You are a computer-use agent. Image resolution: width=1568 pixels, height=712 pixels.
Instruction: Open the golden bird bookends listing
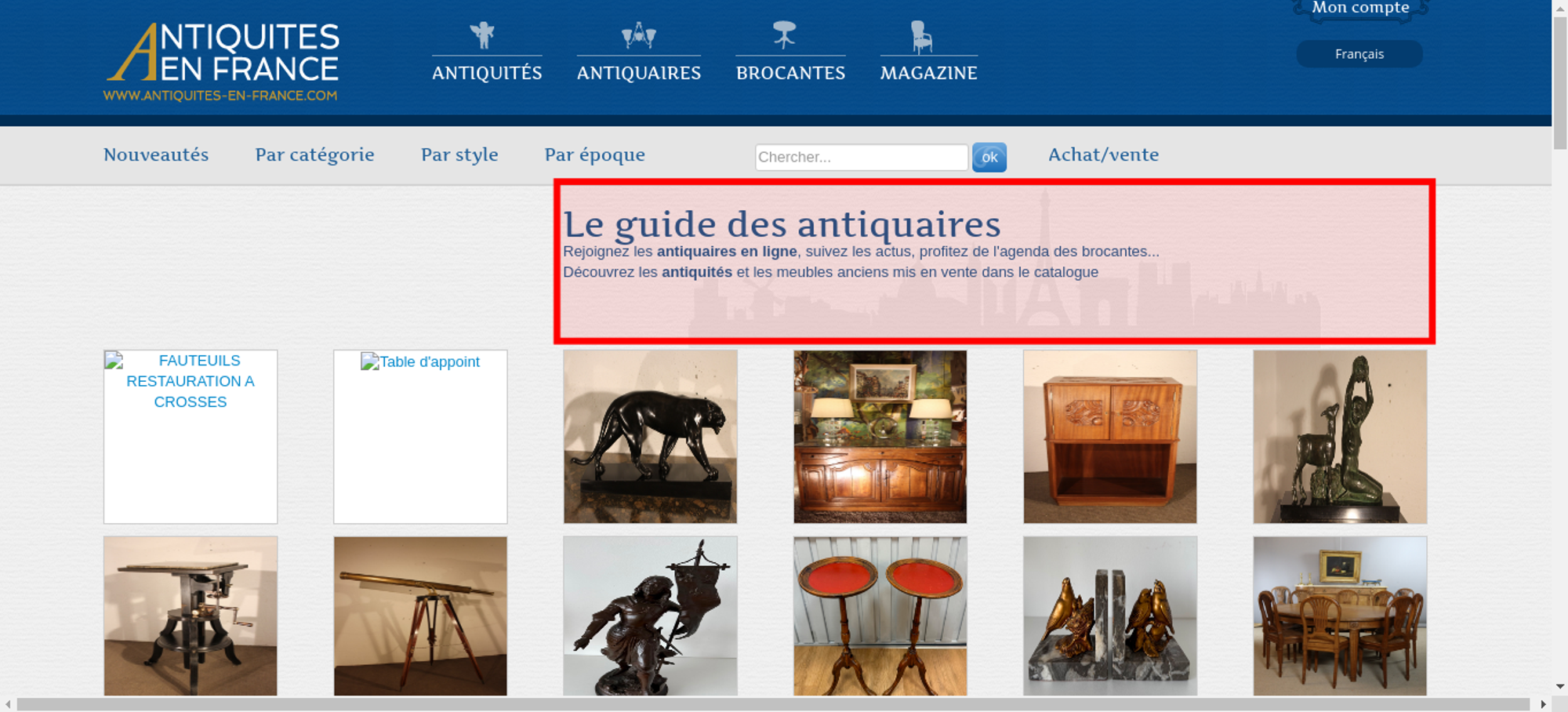tap(1109, 616)
